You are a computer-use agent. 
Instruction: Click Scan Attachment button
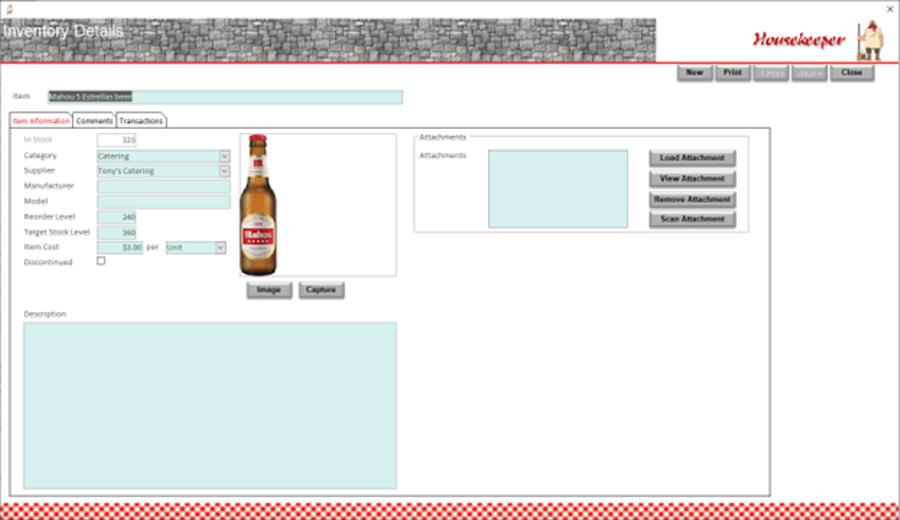(x=692, y=219)
